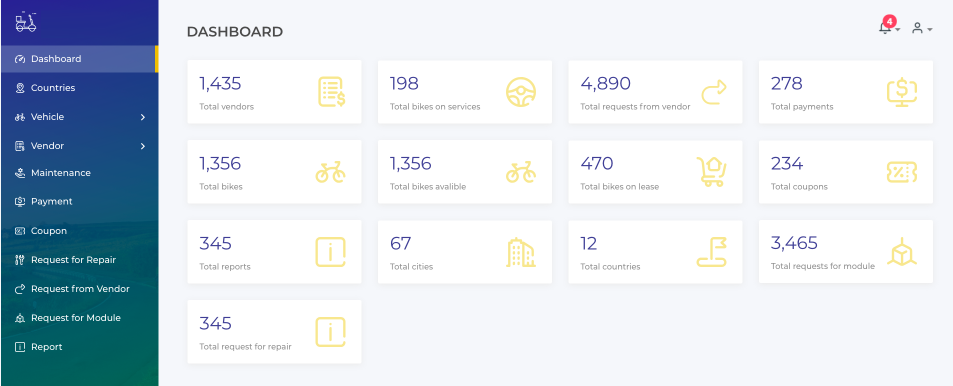This screenshot has height=386, width=953.
Task: Click the Total bikes label
Action: point(221,187)
